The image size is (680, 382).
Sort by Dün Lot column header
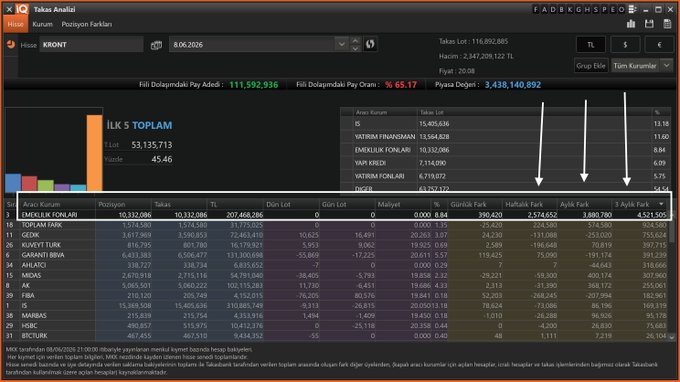[291, 204]
